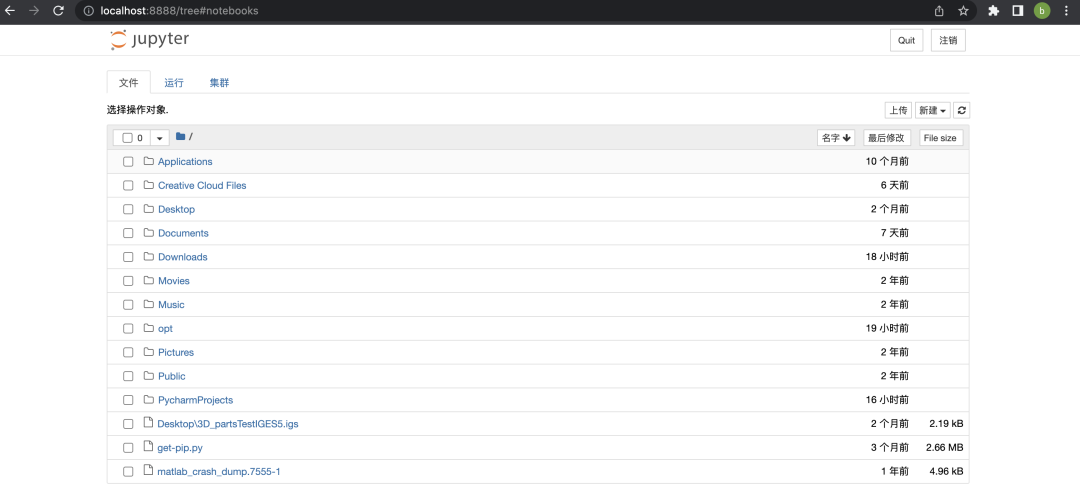The image size is (1080, 489).
Task: Check the box next to Downloads folder
Action: (x=128, y=257)
